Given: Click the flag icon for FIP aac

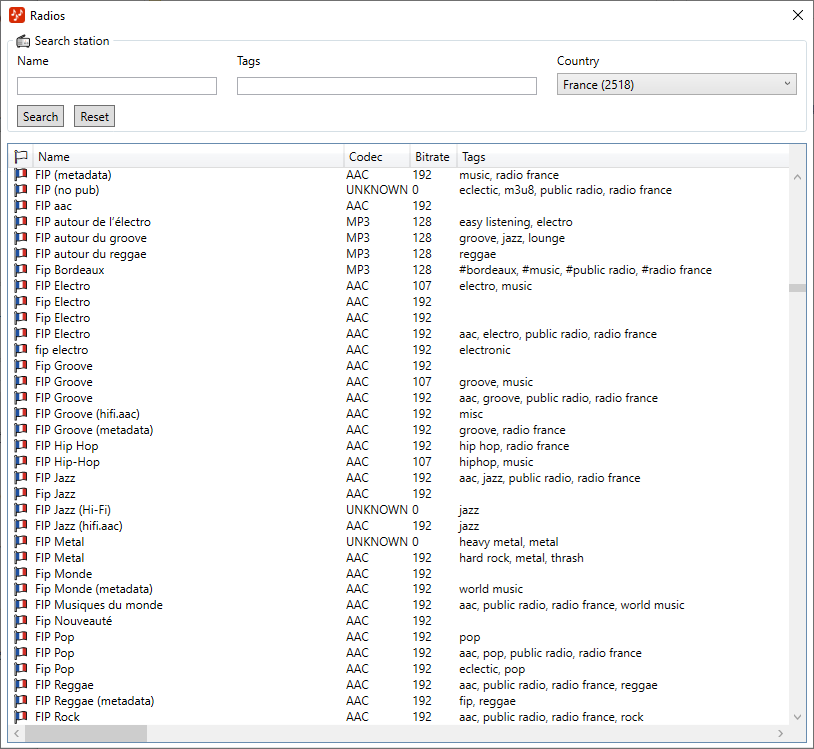Looking at the screenshot, I should click(x=21, y=206).
